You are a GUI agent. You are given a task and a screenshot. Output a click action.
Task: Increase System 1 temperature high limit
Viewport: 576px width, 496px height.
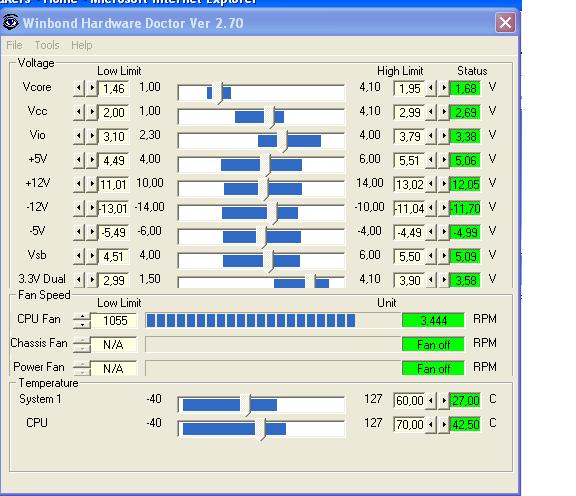click(x=444, y=400)
